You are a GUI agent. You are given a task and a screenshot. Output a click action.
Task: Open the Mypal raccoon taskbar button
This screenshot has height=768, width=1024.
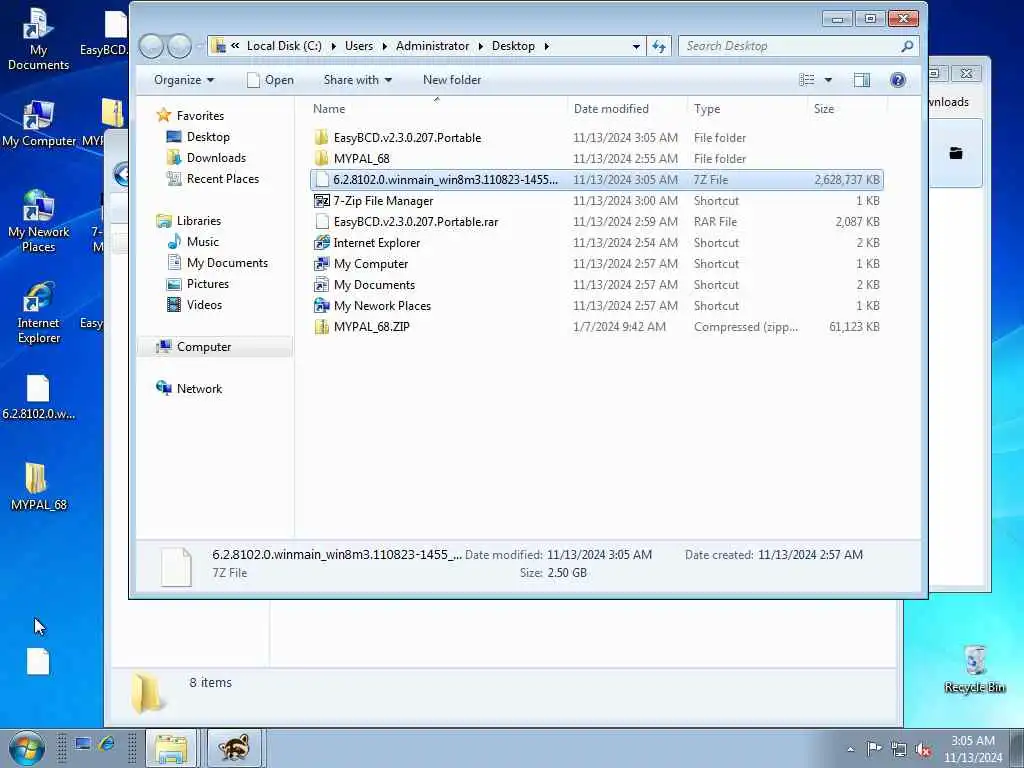pyautogui.click(x=234, y=748)
